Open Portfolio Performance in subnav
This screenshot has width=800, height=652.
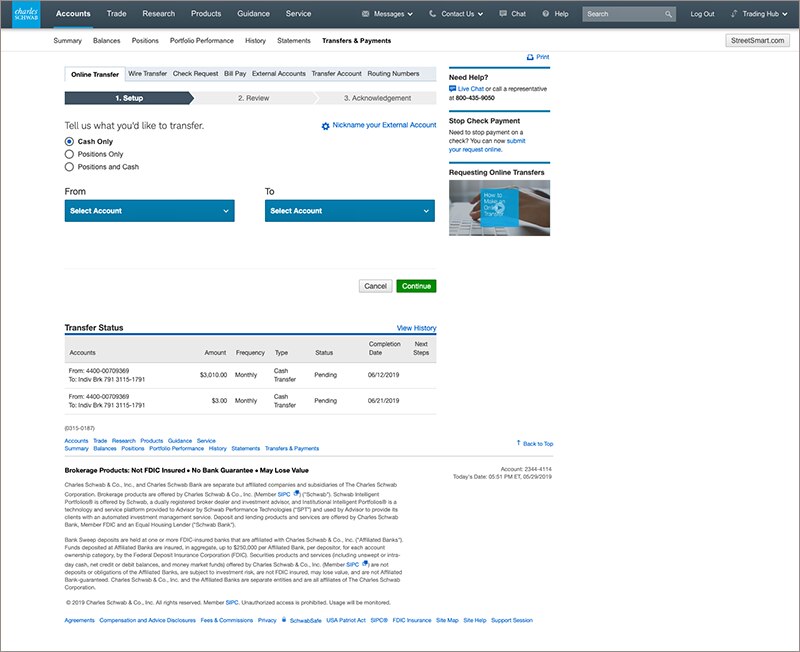202,41
